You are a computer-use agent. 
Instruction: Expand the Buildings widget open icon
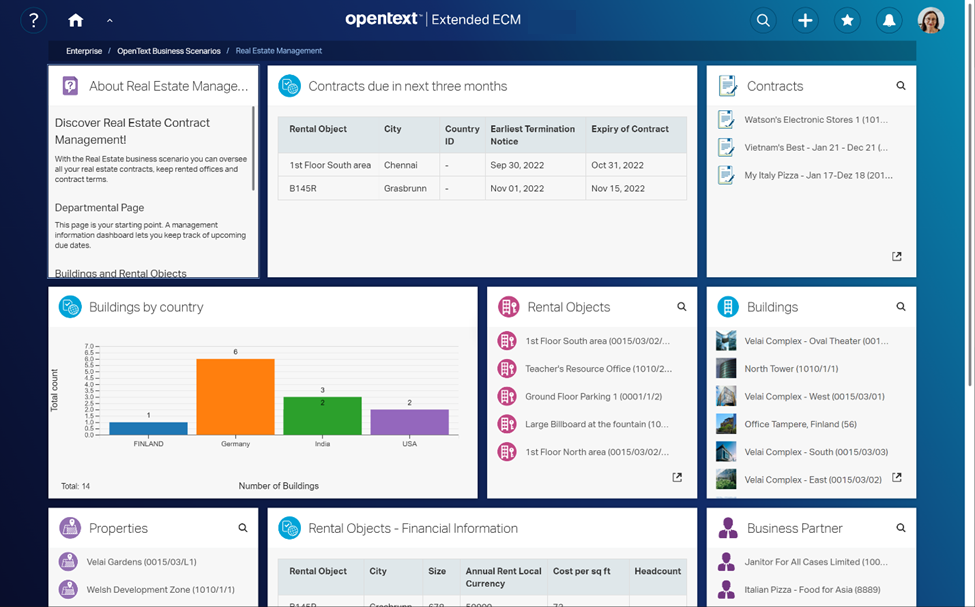[x=897, y=478]
